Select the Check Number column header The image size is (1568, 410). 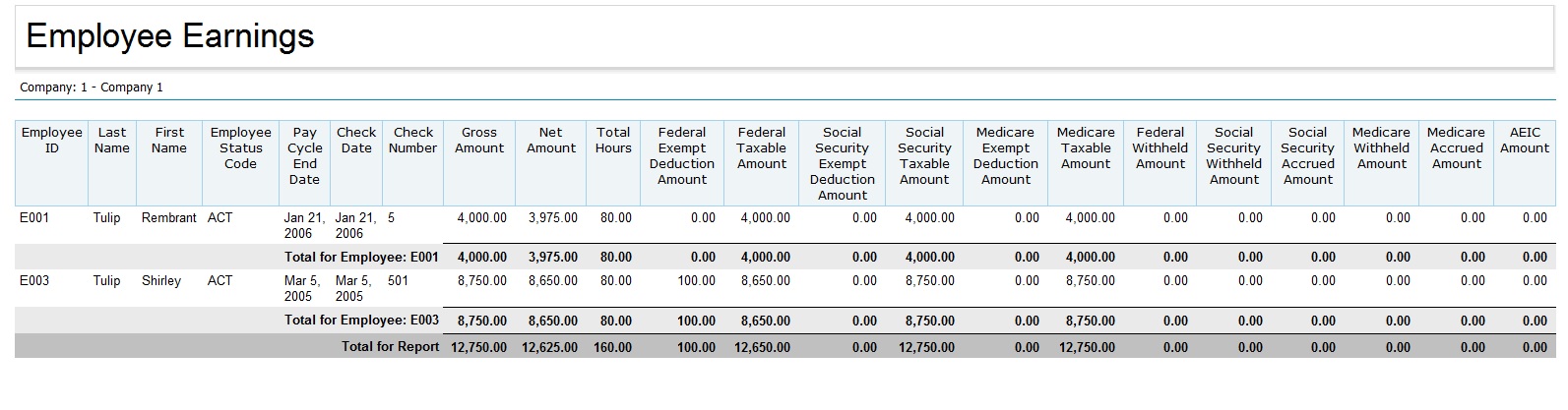(412, 141)
